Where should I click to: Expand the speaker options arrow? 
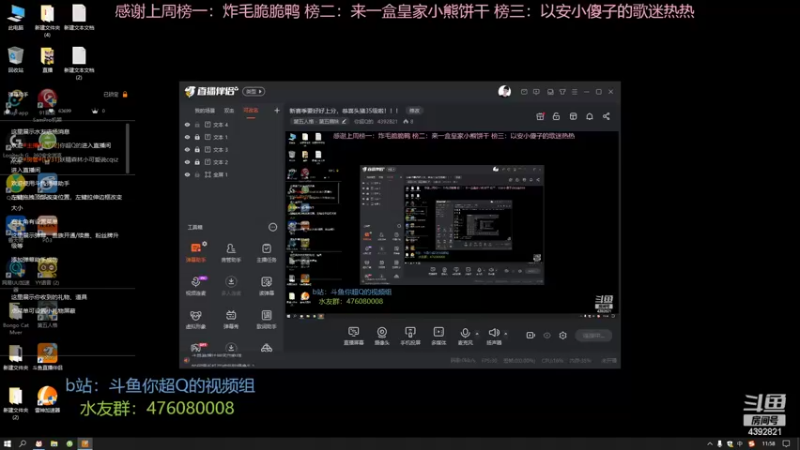coord(506,334)
